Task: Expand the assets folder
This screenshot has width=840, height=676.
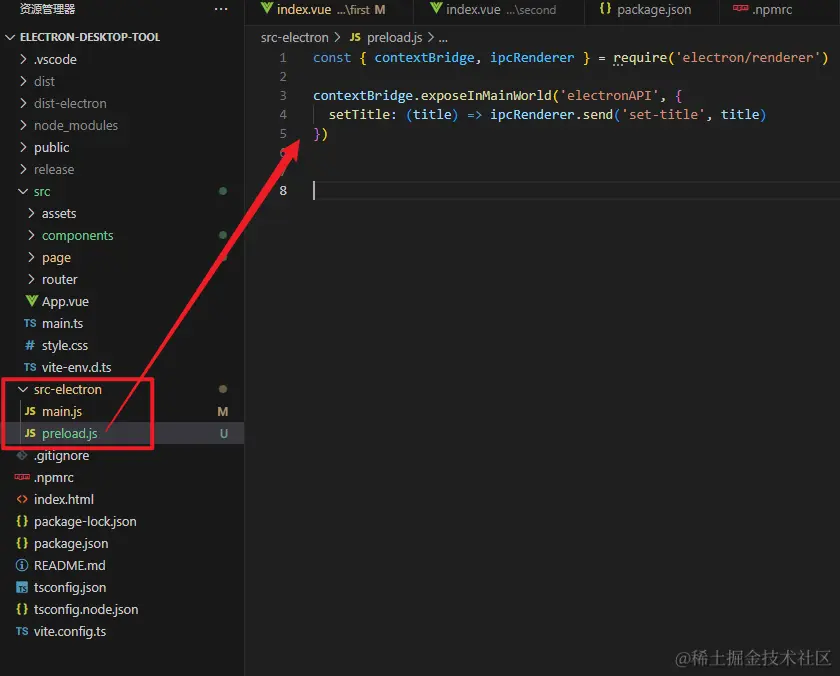Action: [31, 213]
